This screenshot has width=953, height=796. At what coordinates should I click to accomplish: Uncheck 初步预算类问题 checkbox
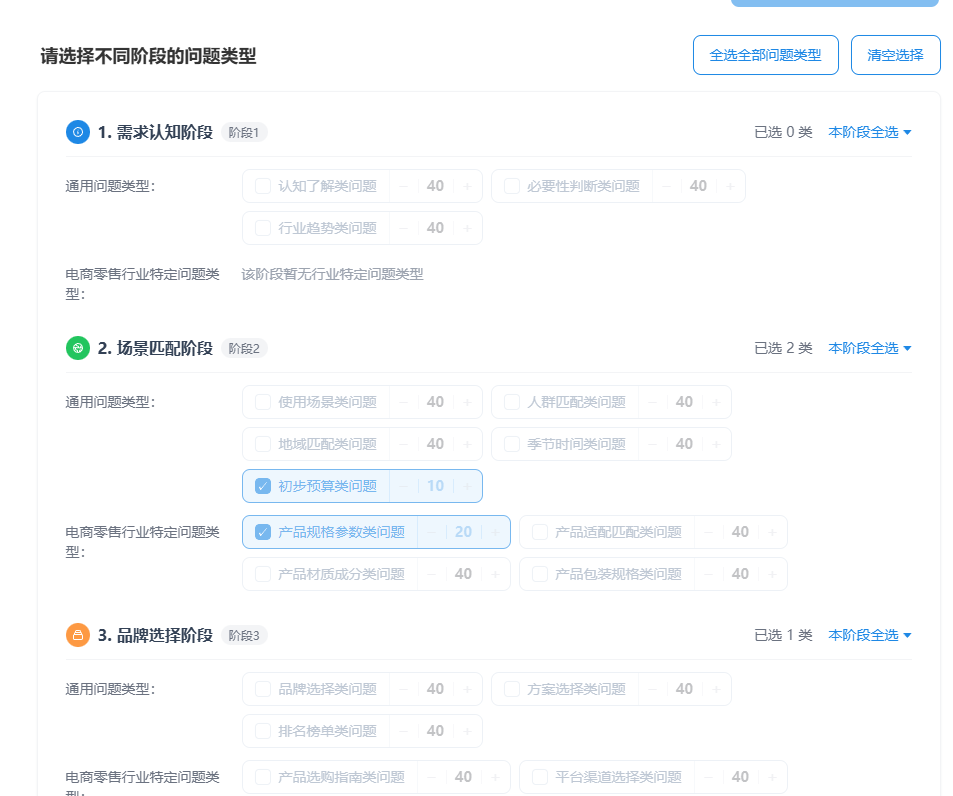tap(263, 486)
